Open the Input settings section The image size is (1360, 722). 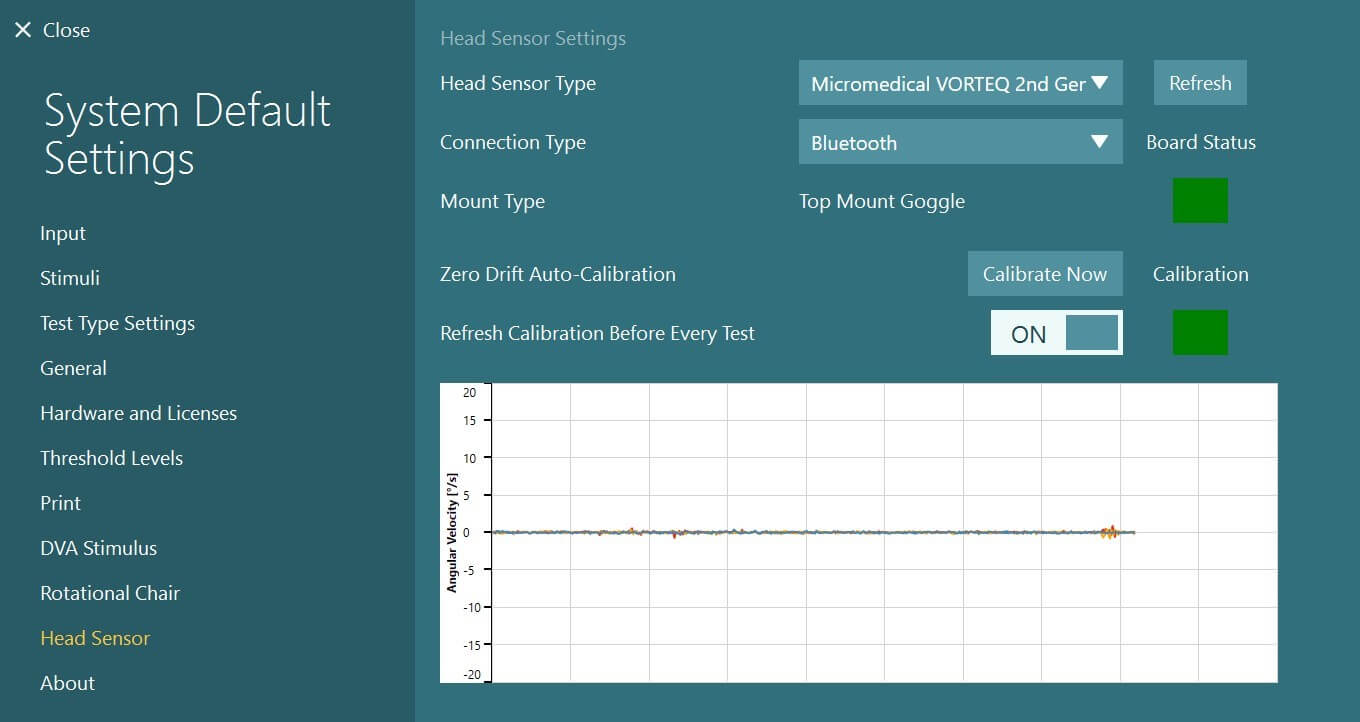(62, 233)
